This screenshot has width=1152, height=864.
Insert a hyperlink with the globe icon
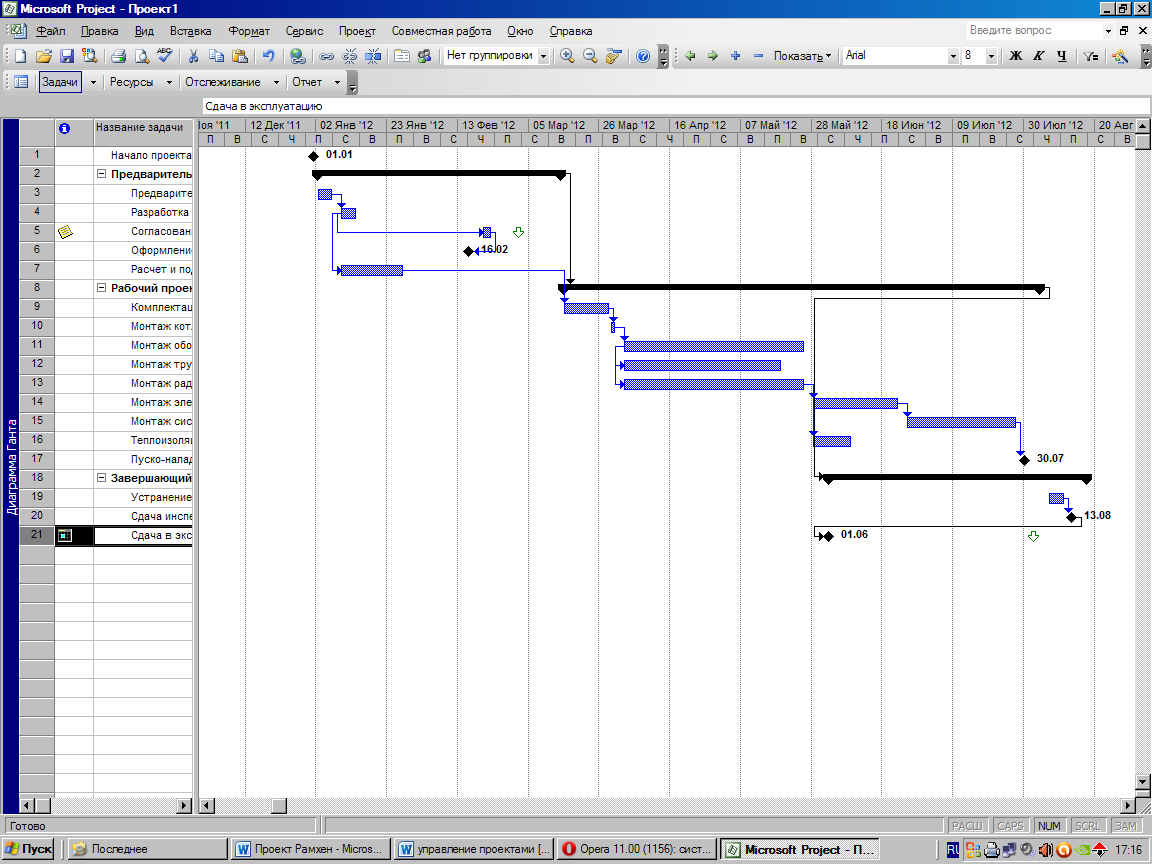point(298,56)
